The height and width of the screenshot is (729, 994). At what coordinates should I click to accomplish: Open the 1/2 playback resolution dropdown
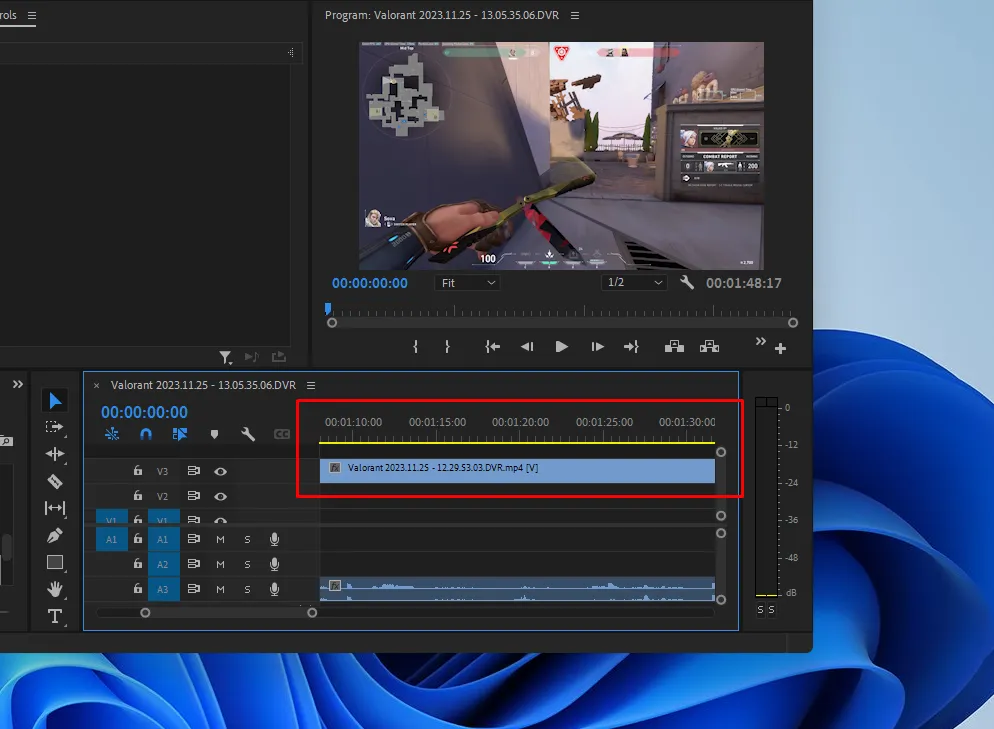[634, 282]
